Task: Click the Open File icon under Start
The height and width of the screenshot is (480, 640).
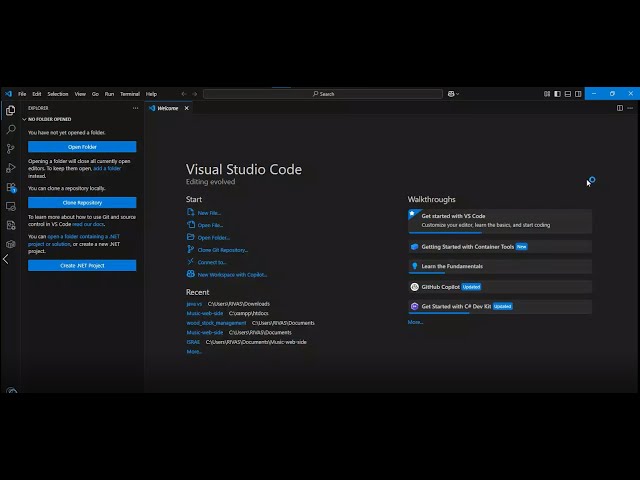Action: (191, 224)
